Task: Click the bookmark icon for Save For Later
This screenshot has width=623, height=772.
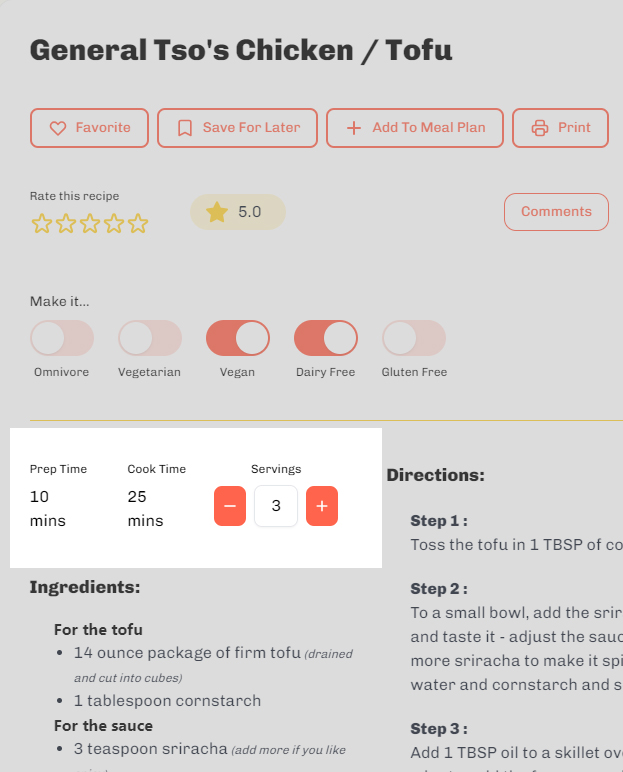Action: (x=185, y=128)
